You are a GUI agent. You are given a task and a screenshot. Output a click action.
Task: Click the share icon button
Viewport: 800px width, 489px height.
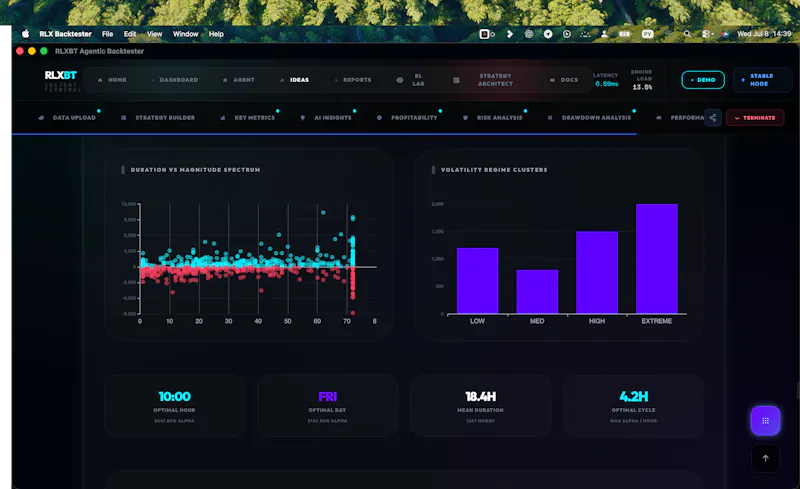712,117
